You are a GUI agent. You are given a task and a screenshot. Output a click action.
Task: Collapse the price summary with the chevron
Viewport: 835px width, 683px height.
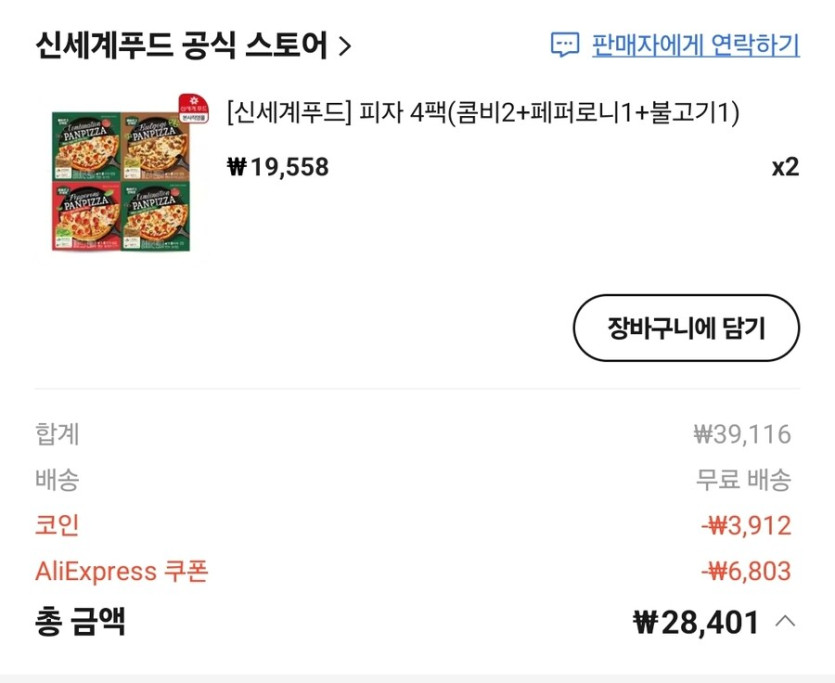pyautogui.click(x=786, y=622)
